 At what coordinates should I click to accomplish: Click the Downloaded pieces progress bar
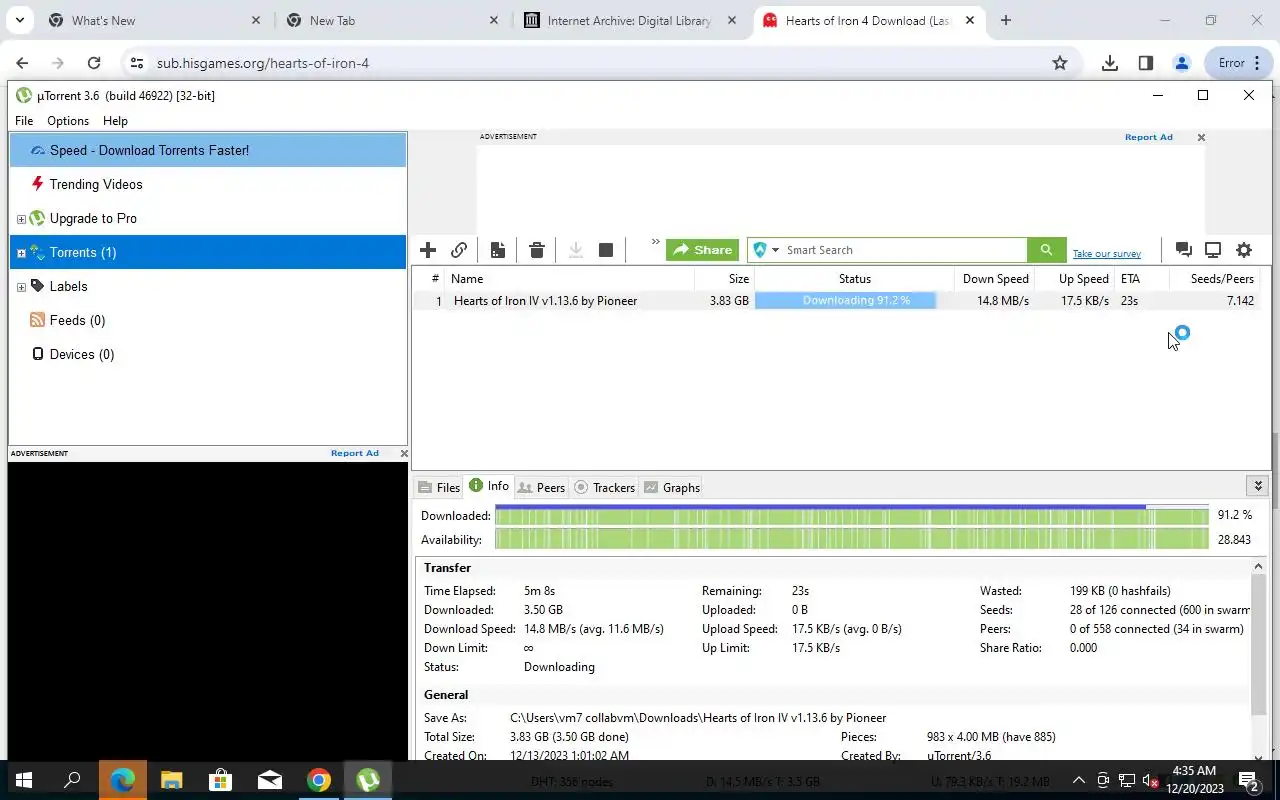pyautogui.click(x=852, y=516)
